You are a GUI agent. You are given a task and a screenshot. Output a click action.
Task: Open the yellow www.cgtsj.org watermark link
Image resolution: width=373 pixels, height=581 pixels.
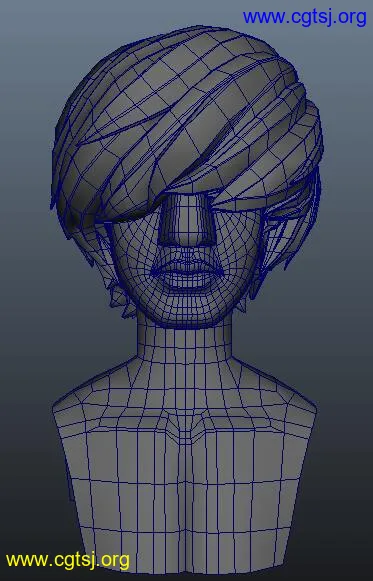(x=68, y=560)
